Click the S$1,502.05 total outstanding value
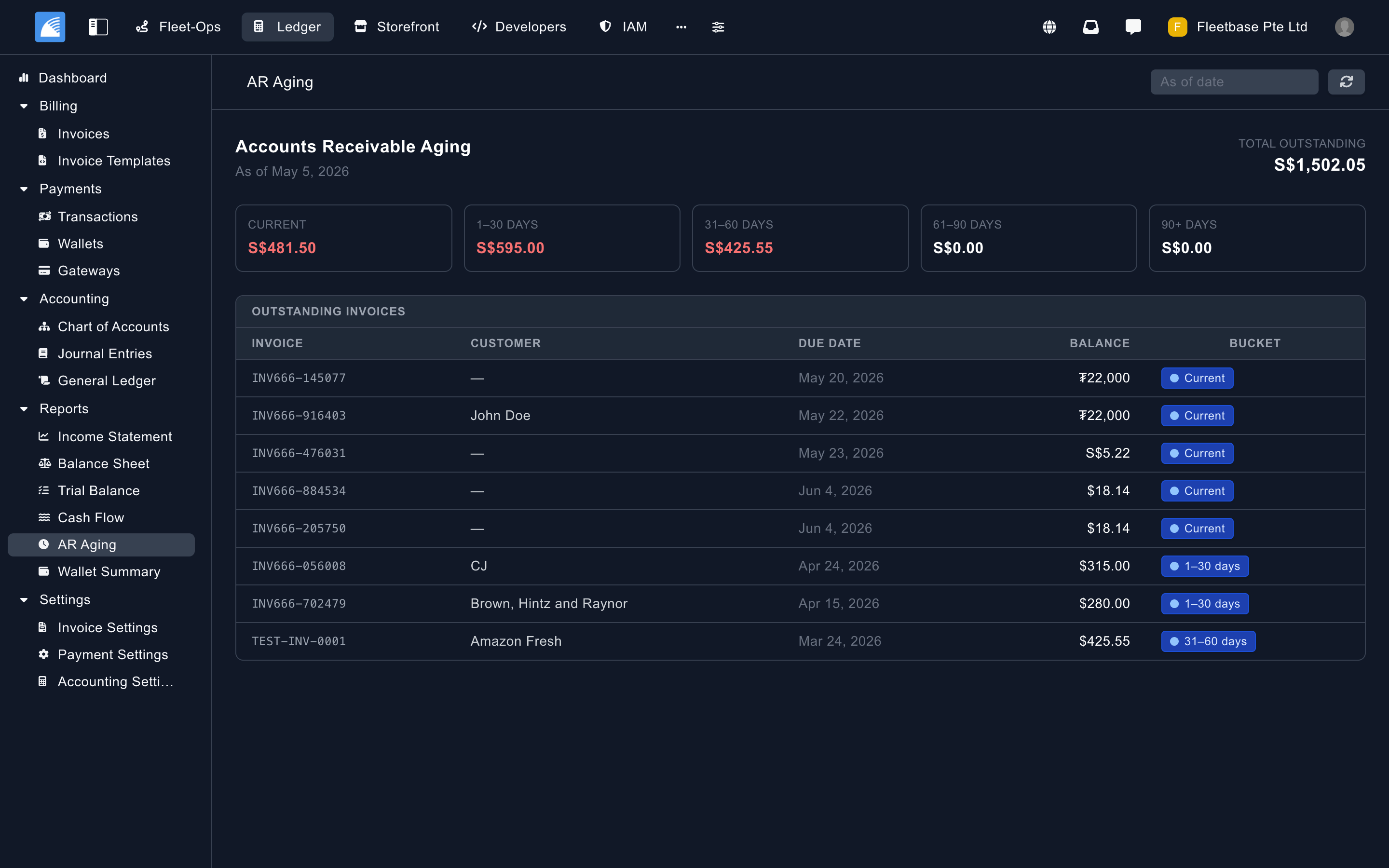 point(1320,165)
